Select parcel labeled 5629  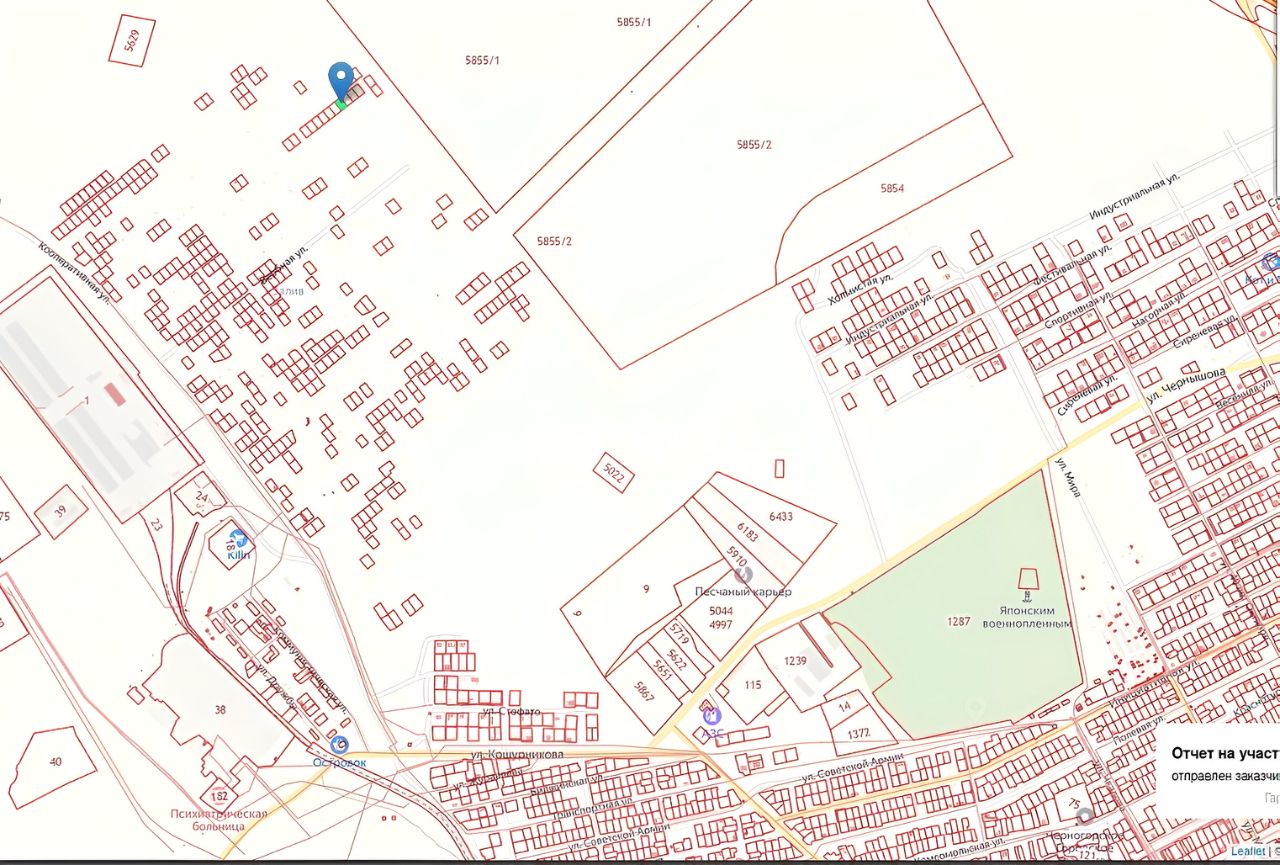(x=132, y=41)
